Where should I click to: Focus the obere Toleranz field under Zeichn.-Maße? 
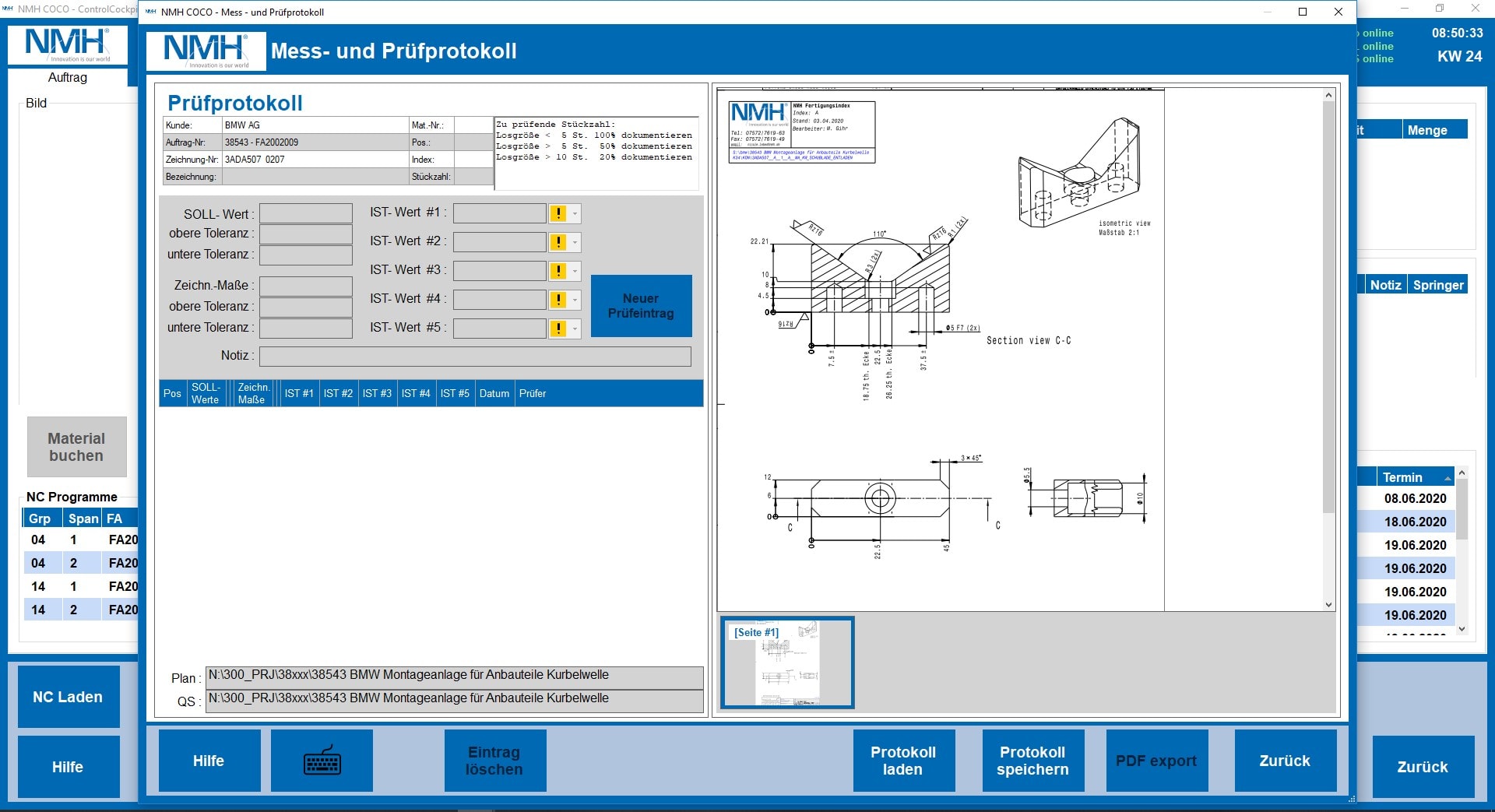(306, 307)
